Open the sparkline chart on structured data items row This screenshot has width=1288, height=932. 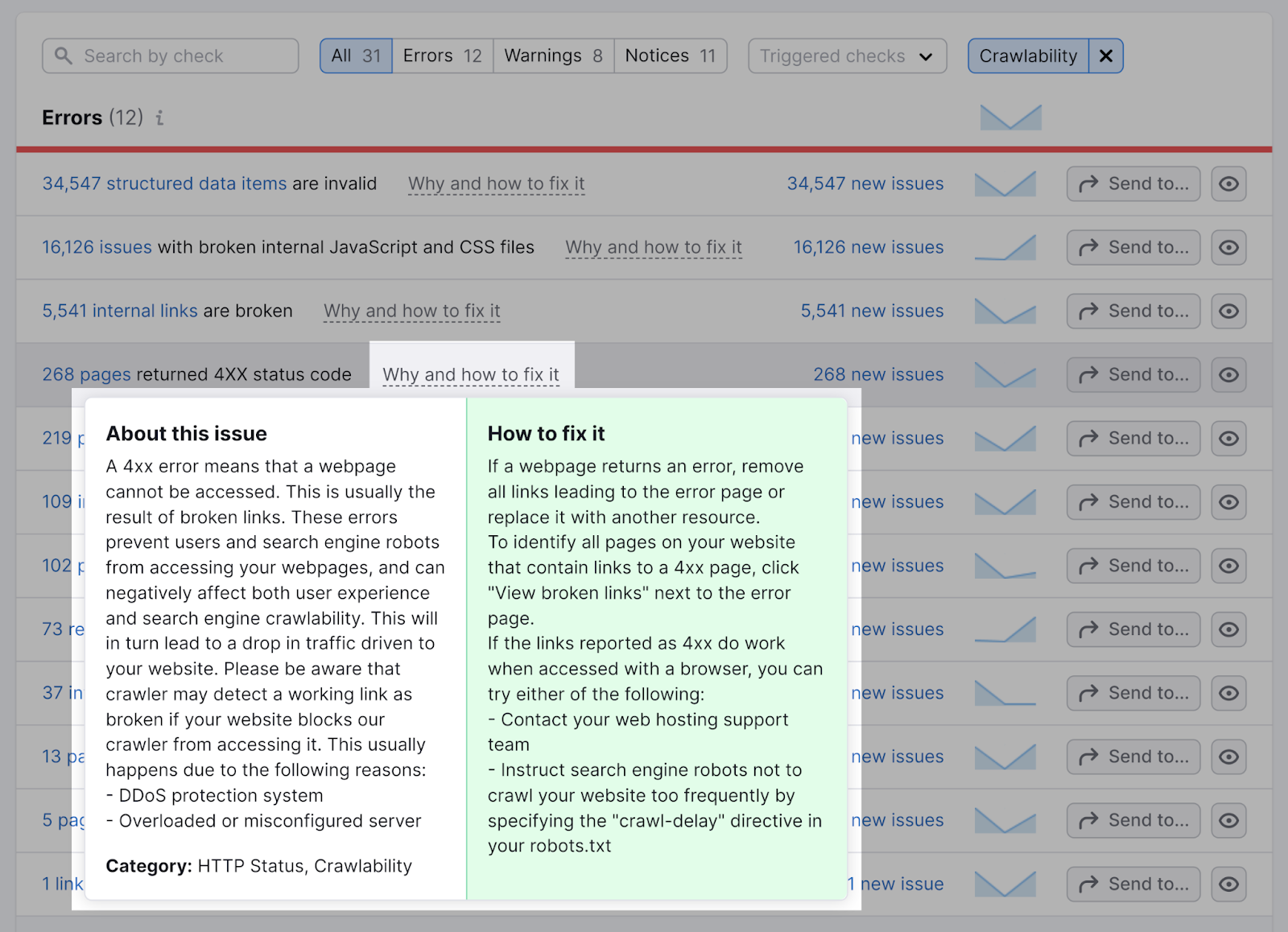[1005, 184]
